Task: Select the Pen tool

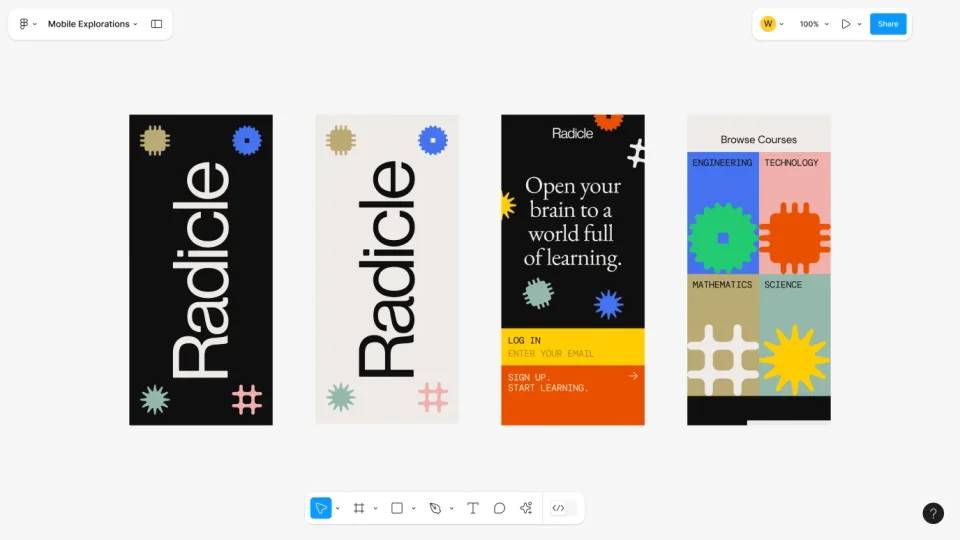Action: [435, 508]
